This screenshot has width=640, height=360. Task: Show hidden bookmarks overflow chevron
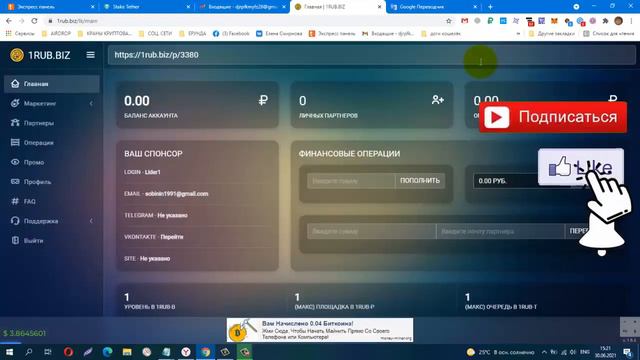(518, 34)
